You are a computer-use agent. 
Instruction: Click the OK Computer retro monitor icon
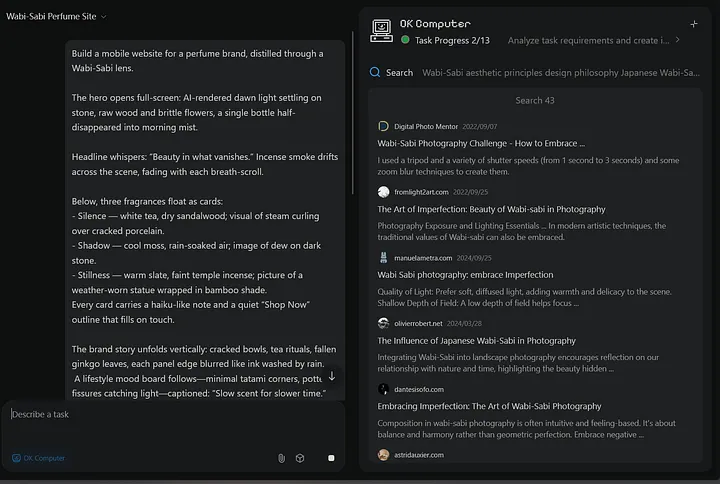(x=381, y=30)
